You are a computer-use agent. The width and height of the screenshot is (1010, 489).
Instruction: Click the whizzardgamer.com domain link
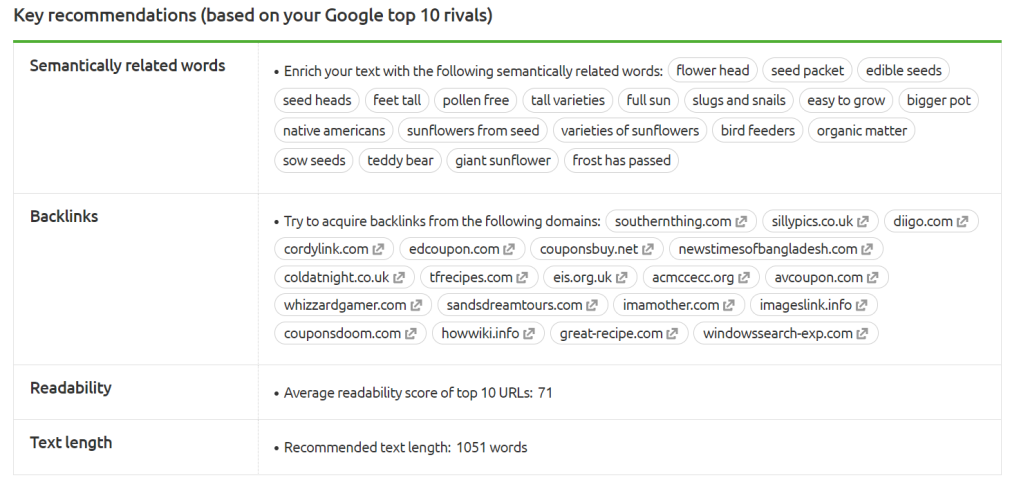pyautogui.click(x=345, y=305)
